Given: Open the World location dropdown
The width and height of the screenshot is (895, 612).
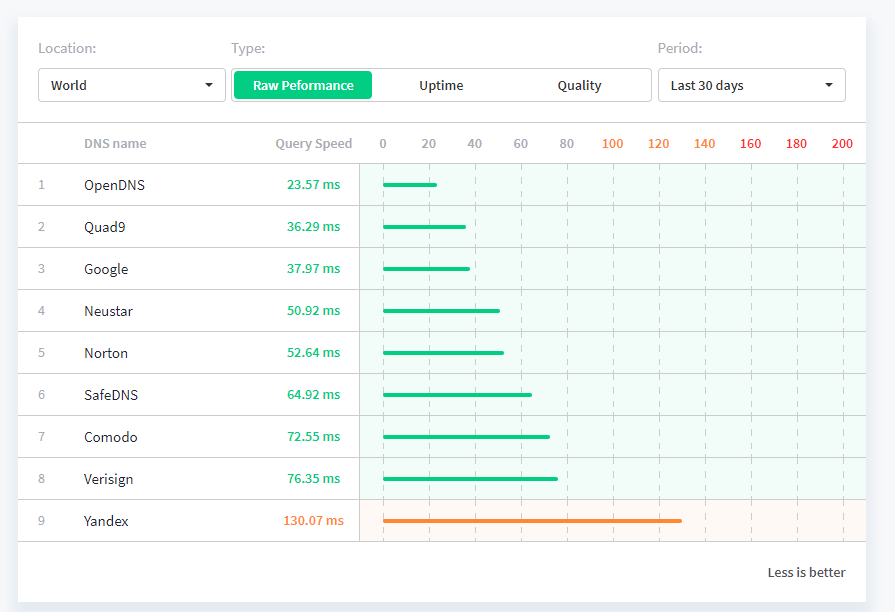Looking at the screenshot, I should click(x=132, y=85).
